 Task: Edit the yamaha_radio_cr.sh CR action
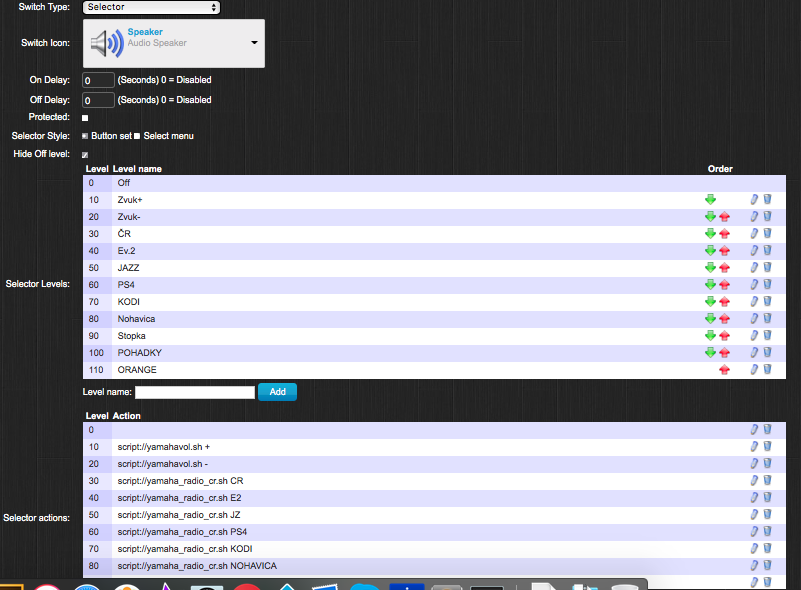[x=754, y=481]
